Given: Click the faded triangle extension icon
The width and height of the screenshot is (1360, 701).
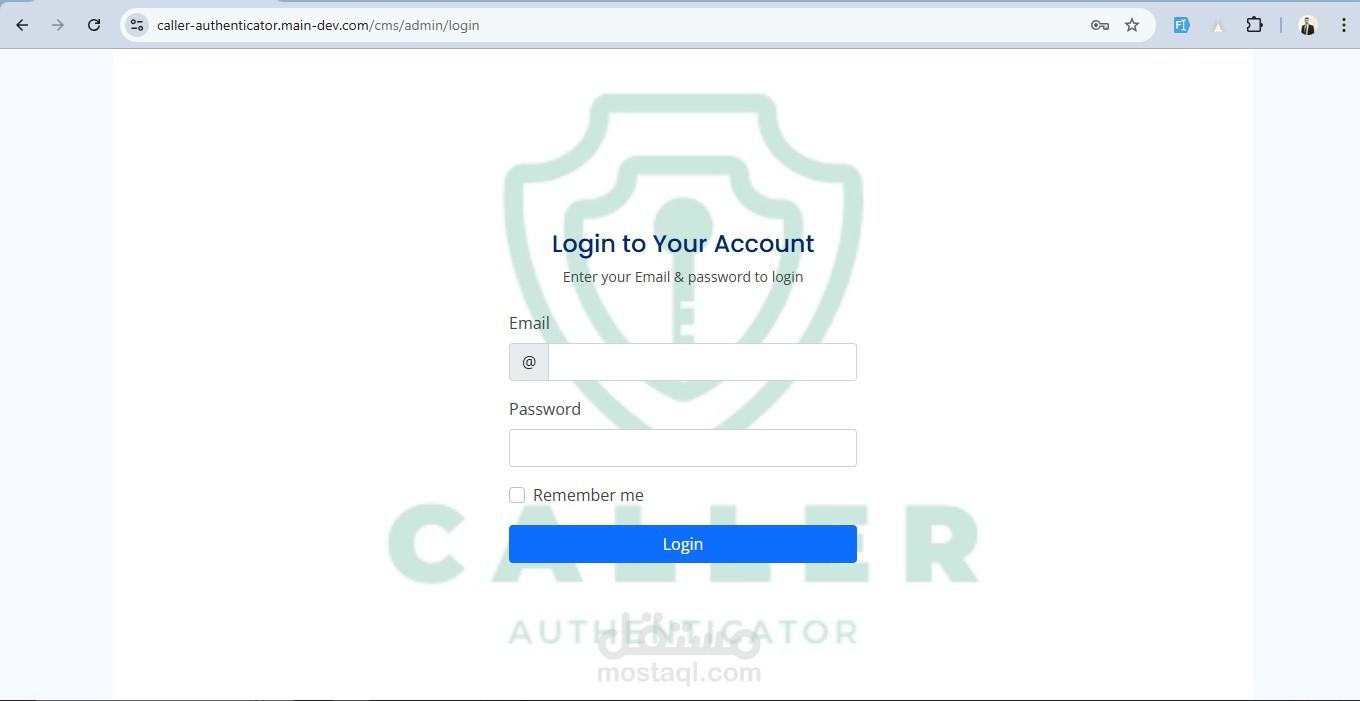Looking at the screenshot, I should point(1218,27).
